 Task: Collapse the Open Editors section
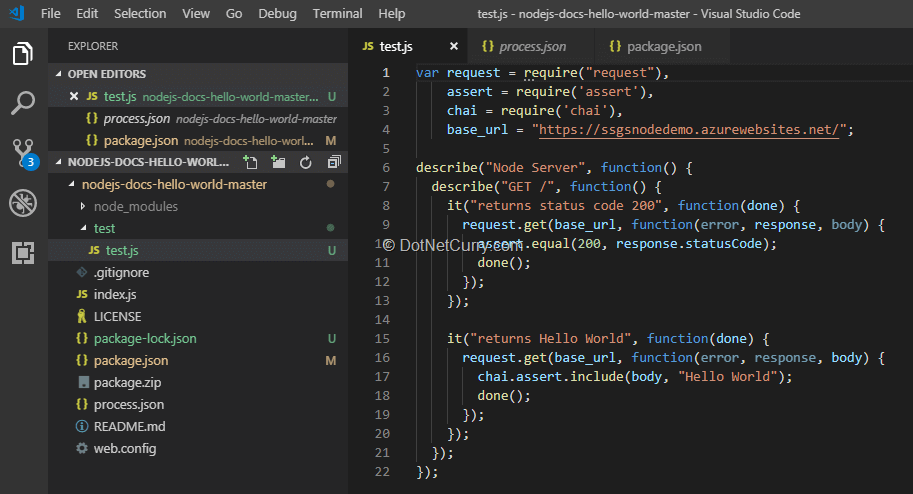click(58, 74)
